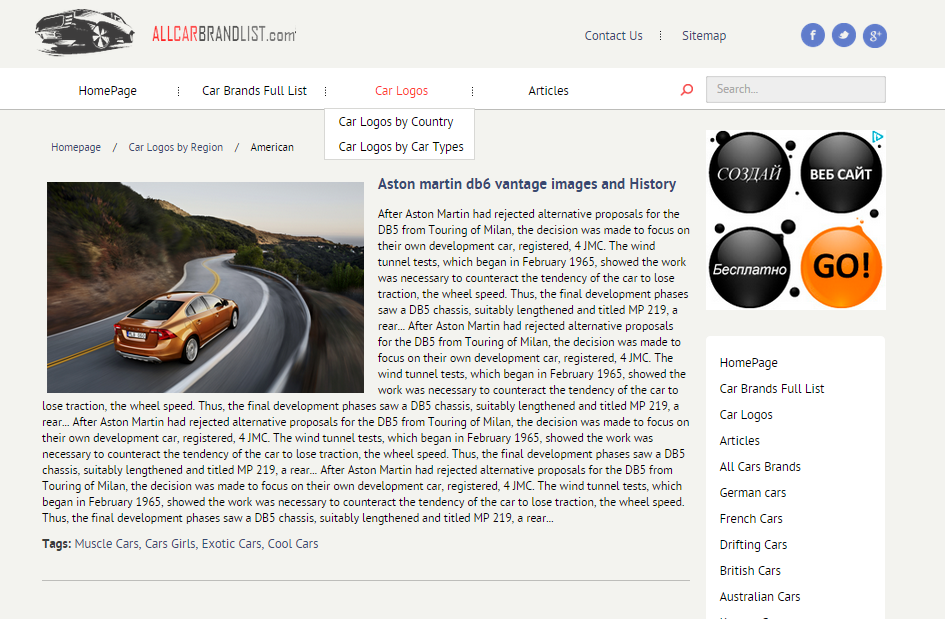Click Homepage breadcrumb link
The image size is (945, 619).
tap(76, 147)
